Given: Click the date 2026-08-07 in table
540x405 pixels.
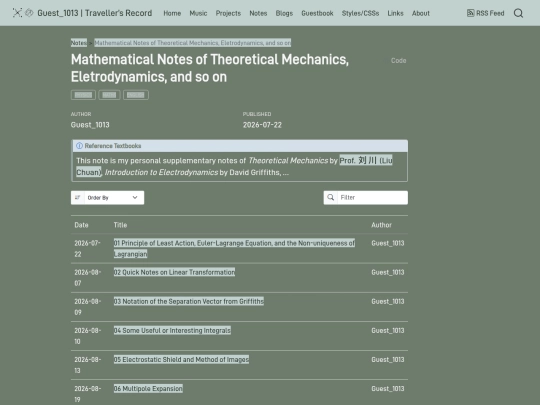Looking at the screenshot, I should [x=87, y=278].
